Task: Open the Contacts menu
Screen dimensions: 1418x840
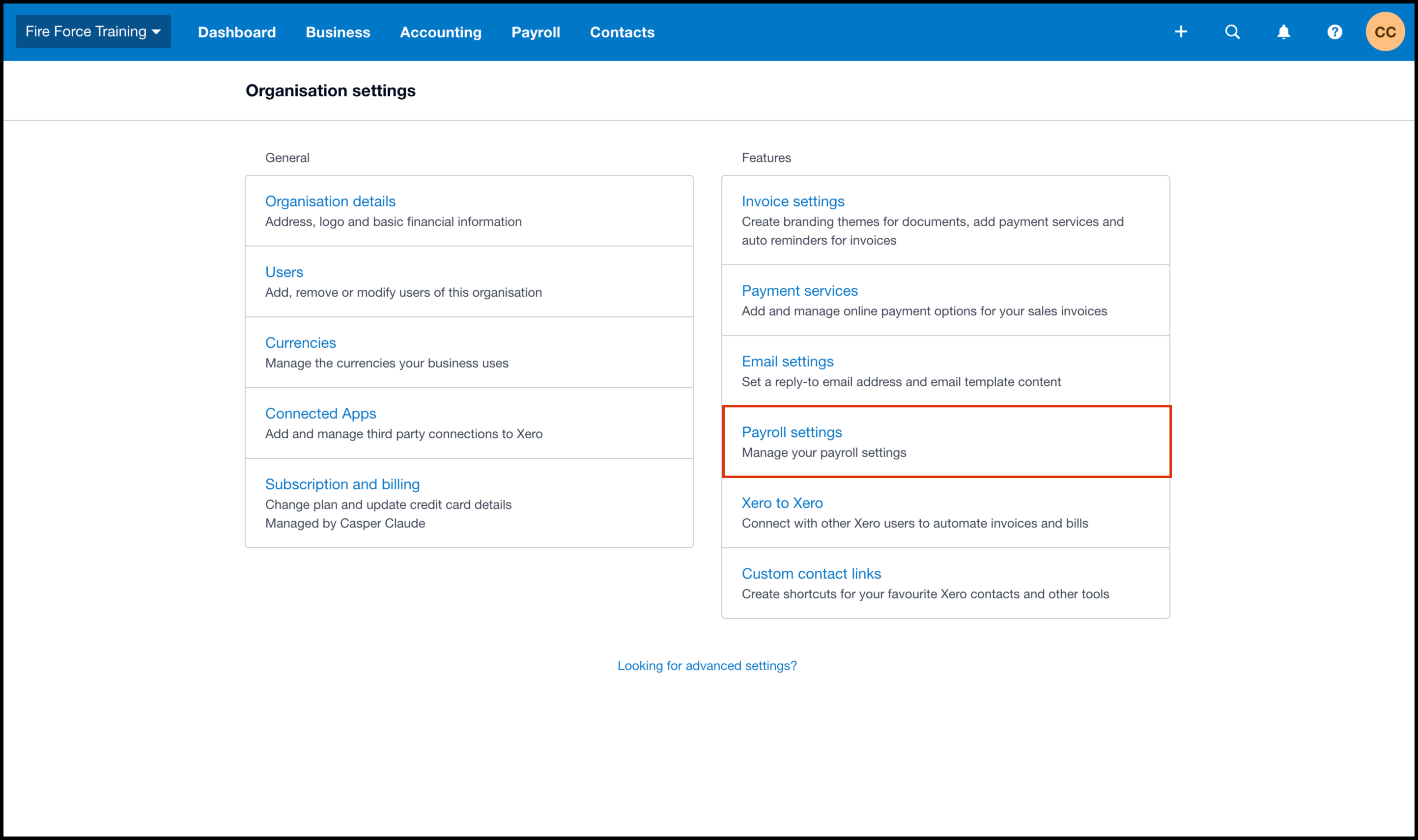Action: tap(622, 32)
